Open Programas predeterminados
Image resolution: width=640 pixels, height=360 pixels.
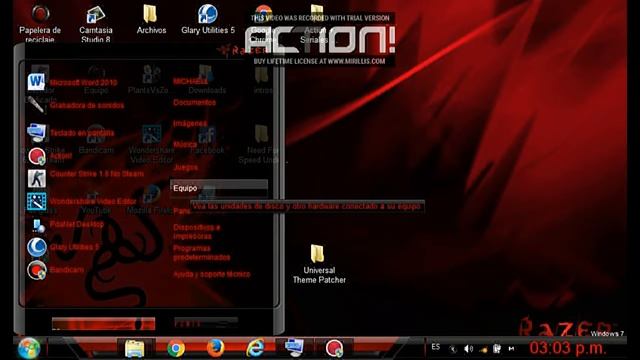tap(202, 253)
